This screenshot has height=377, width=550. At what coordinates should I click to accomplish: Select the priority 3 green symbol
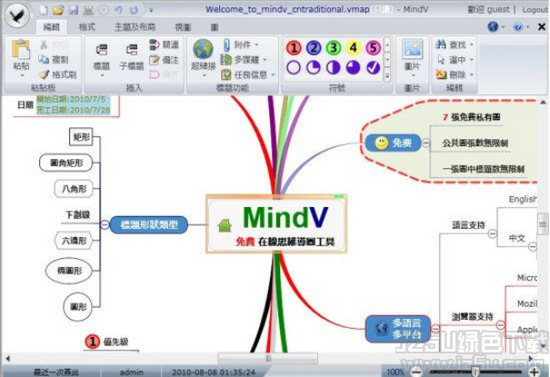(334, 48)
